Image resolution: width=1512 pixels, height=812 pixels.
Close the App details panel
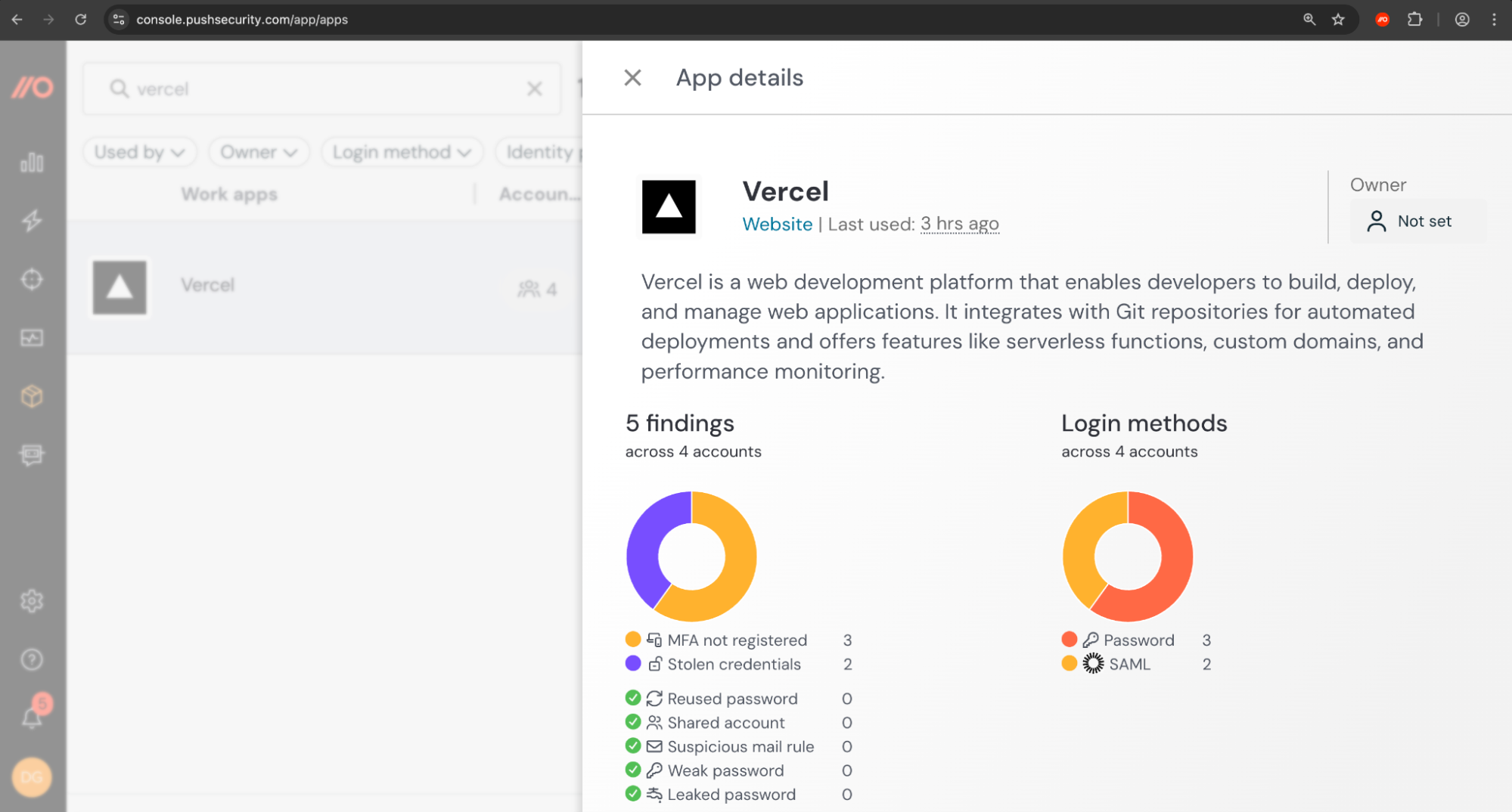coord(632,77)
